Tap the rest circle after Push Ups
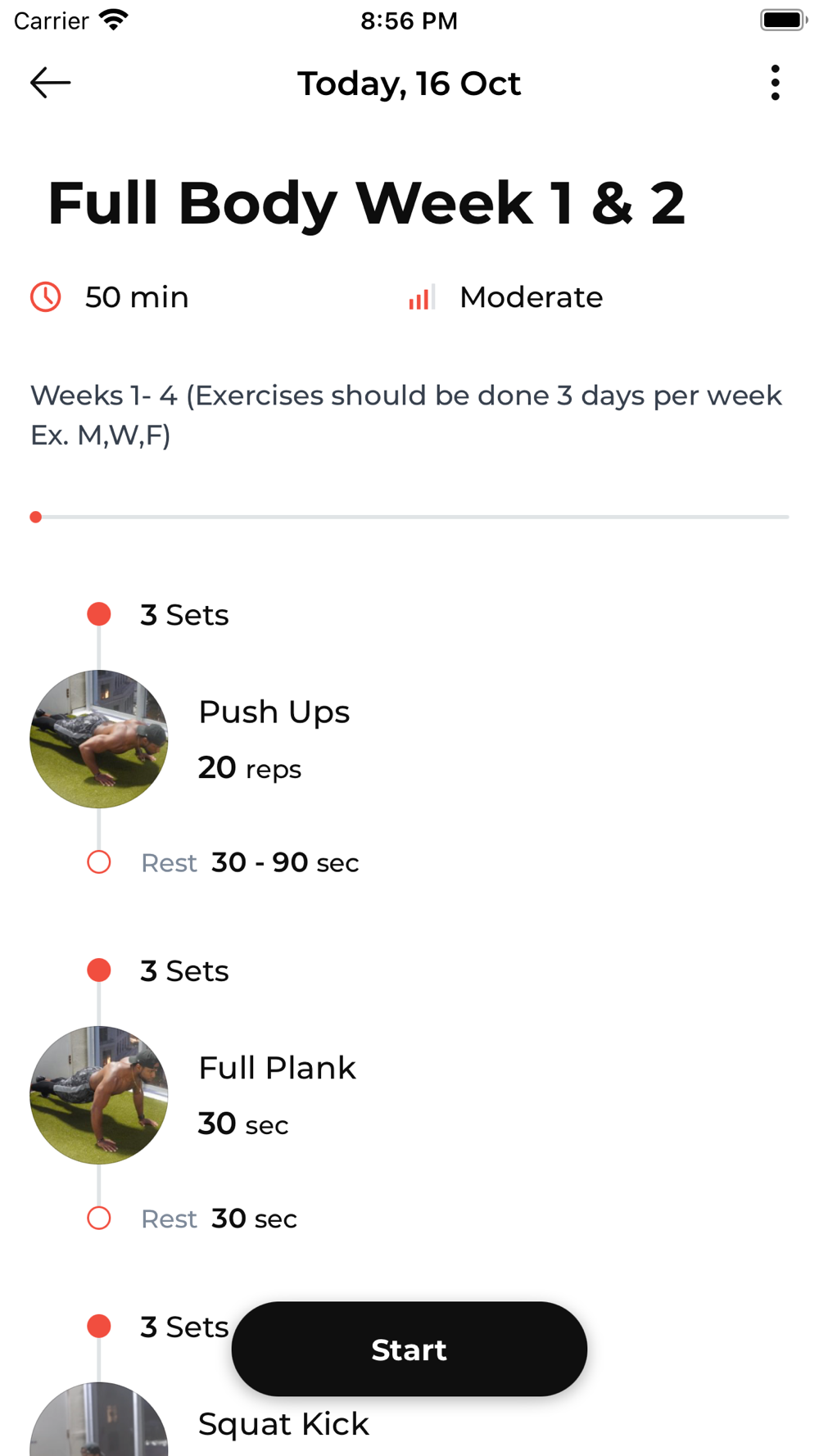Image resolution: width=819 pixels, height=1456 pixels. (x=99, y=862)
